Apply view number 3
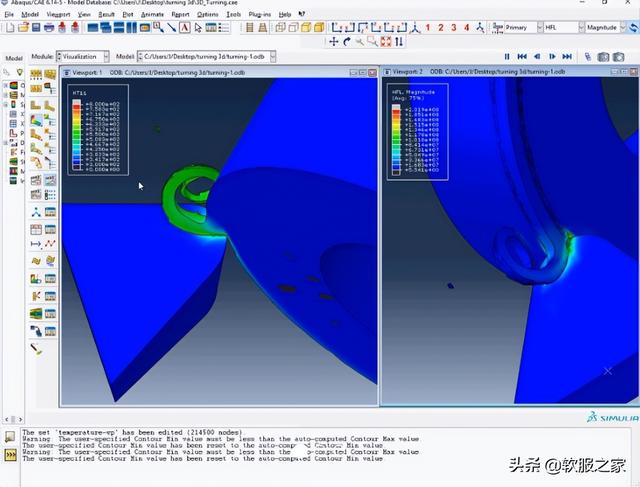 [453, 28]
